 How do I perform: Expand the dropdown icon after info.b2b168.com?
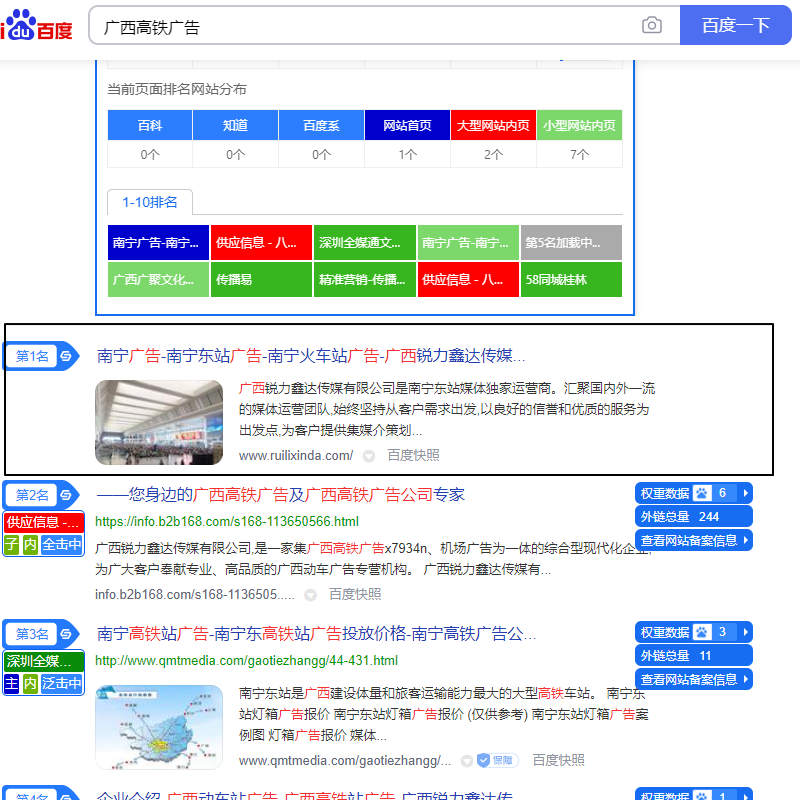[310, 595]
